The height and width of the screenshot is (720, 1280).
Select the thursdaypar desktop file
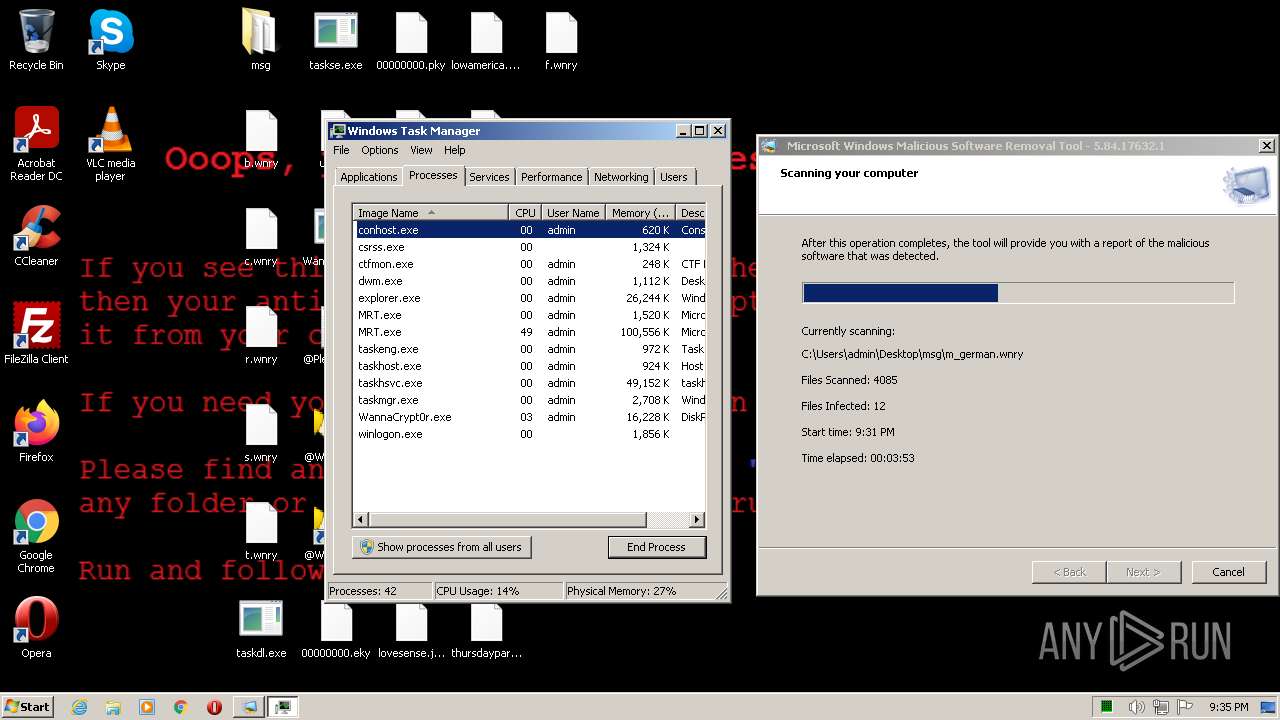tap(486, 630)
